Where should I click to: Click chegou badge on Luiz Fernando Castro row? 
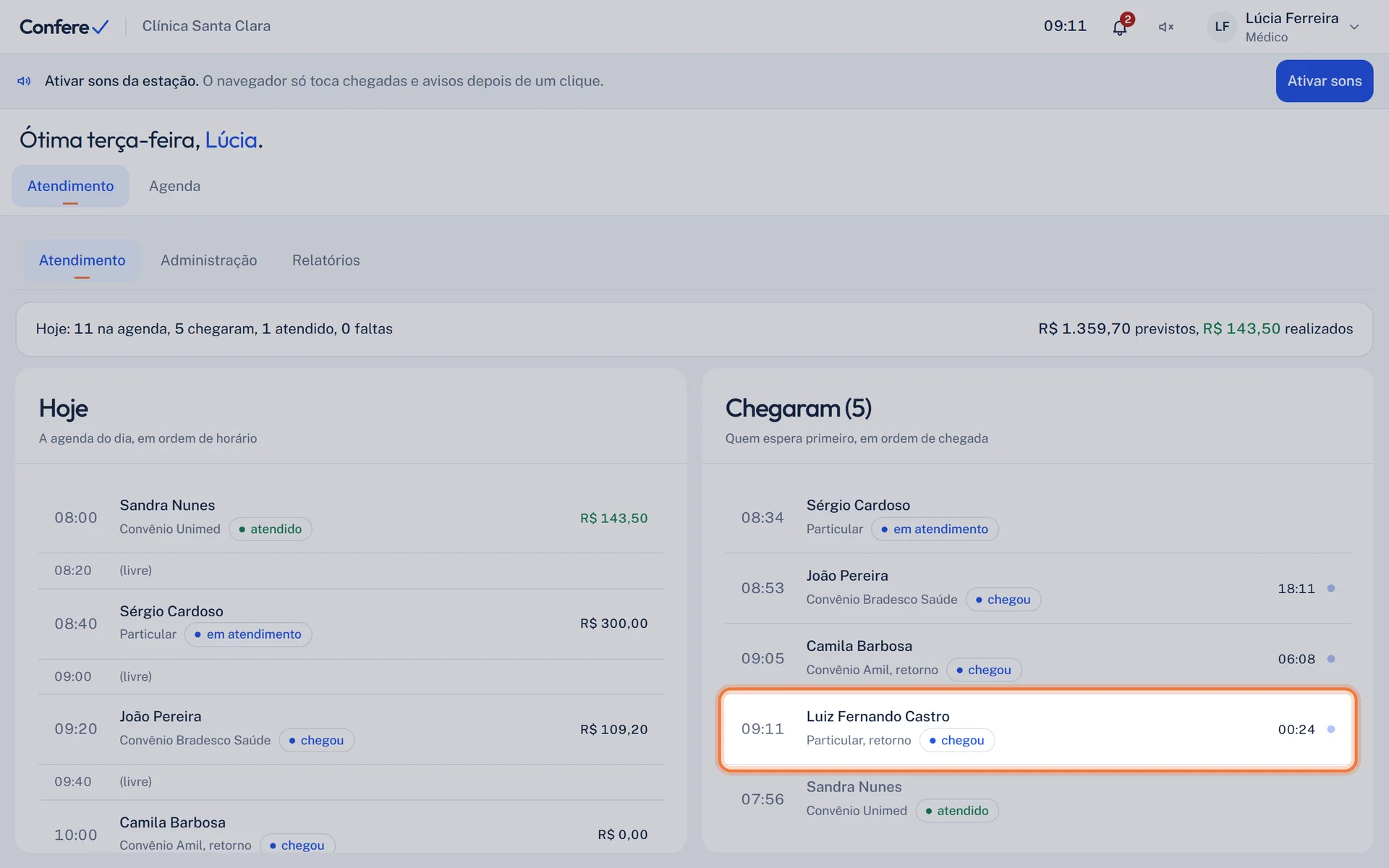pyautogui.click(x=957, y=740)
